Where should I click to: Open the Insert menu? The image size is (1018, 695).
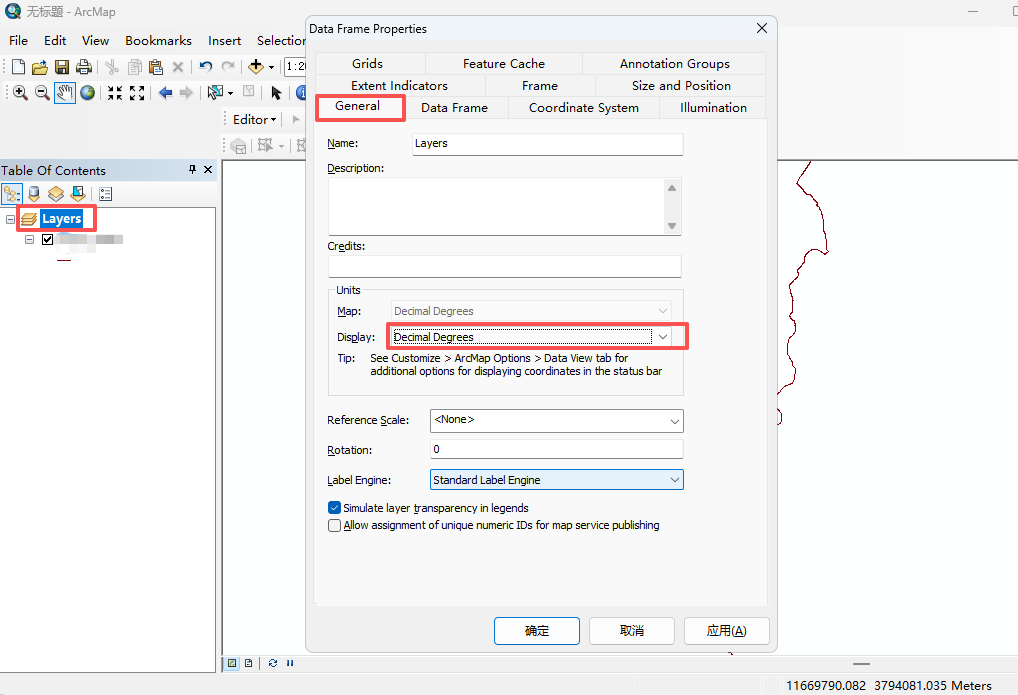pyautogui.click(x=225, y=40)
